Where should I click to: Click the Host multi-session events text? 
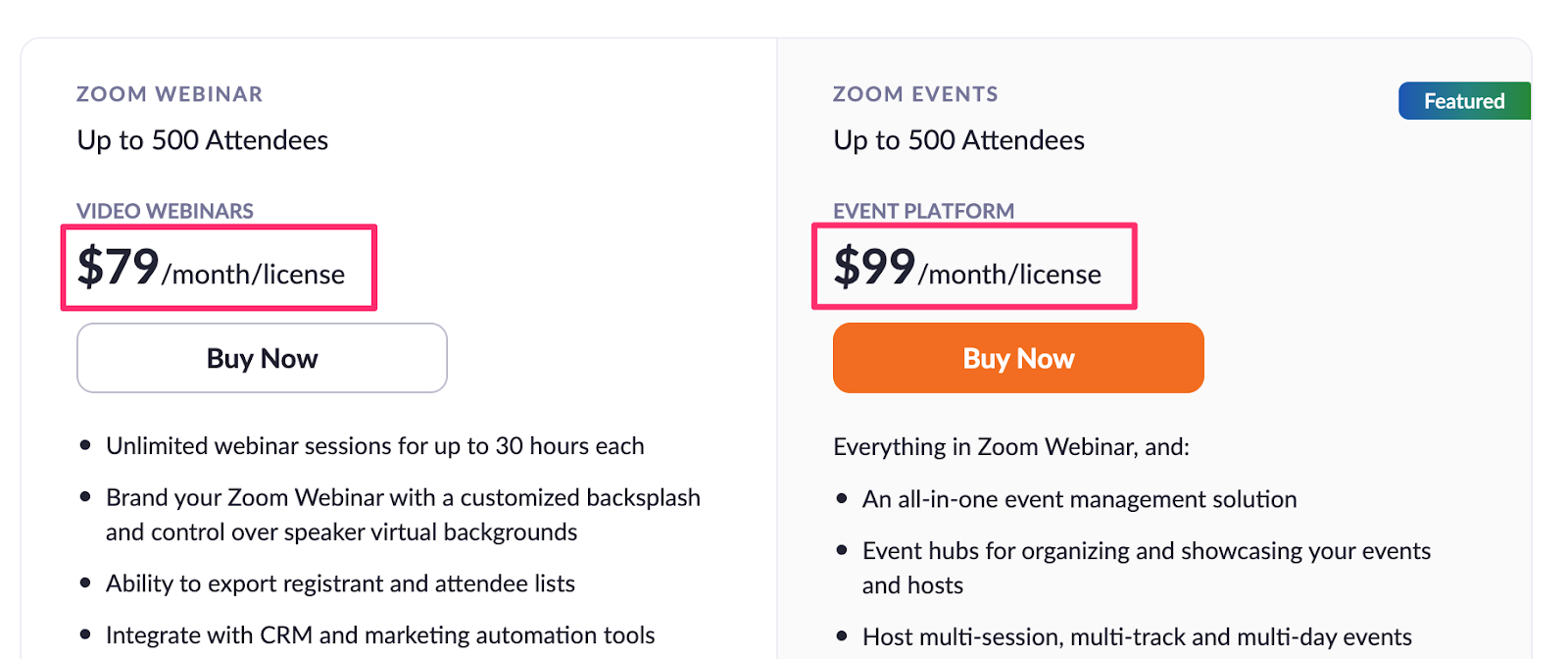point(1137,637)
